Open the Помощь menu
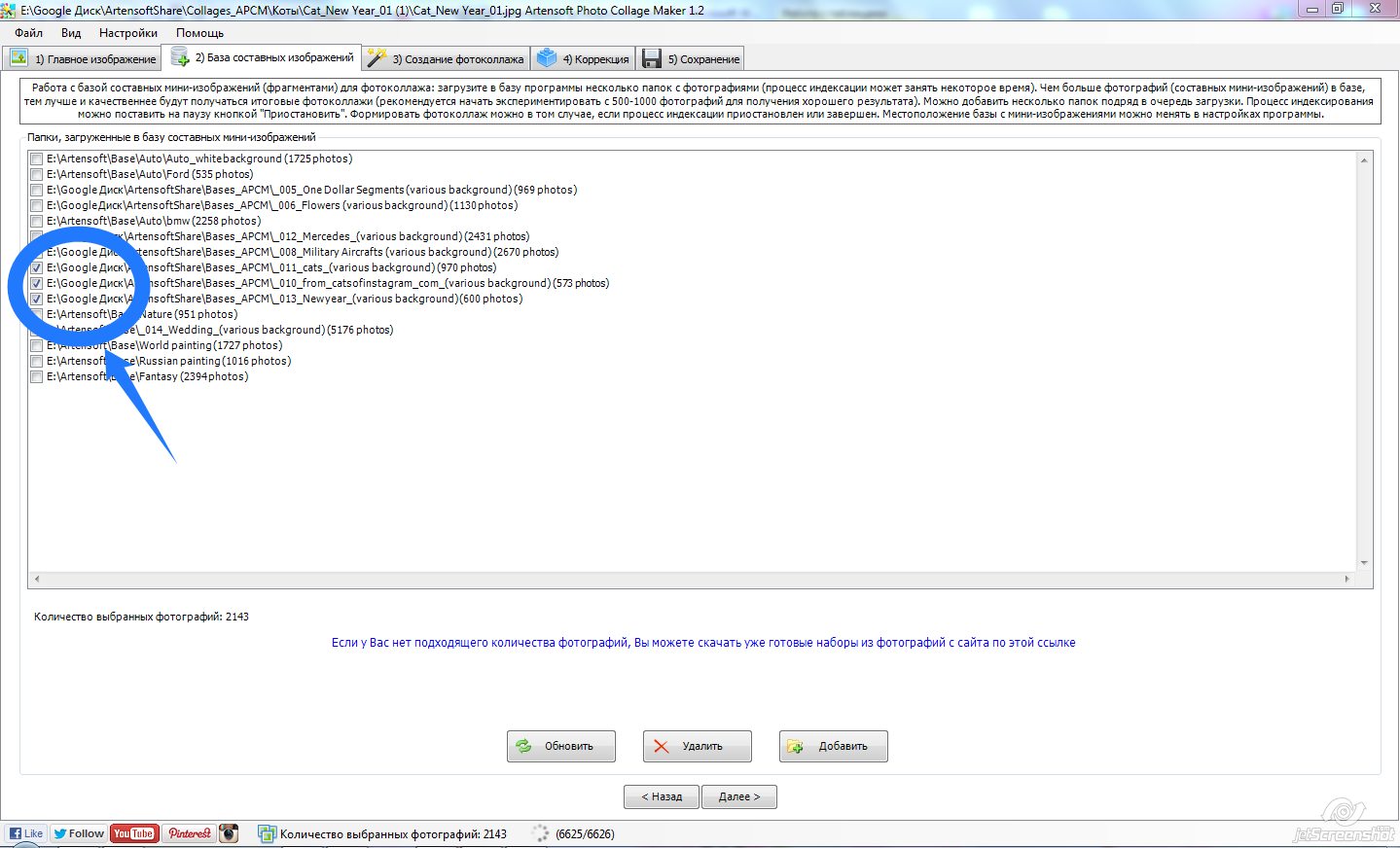Image resolution: width=1400 pixels, height=848 pixels. [x=199, y=33]
